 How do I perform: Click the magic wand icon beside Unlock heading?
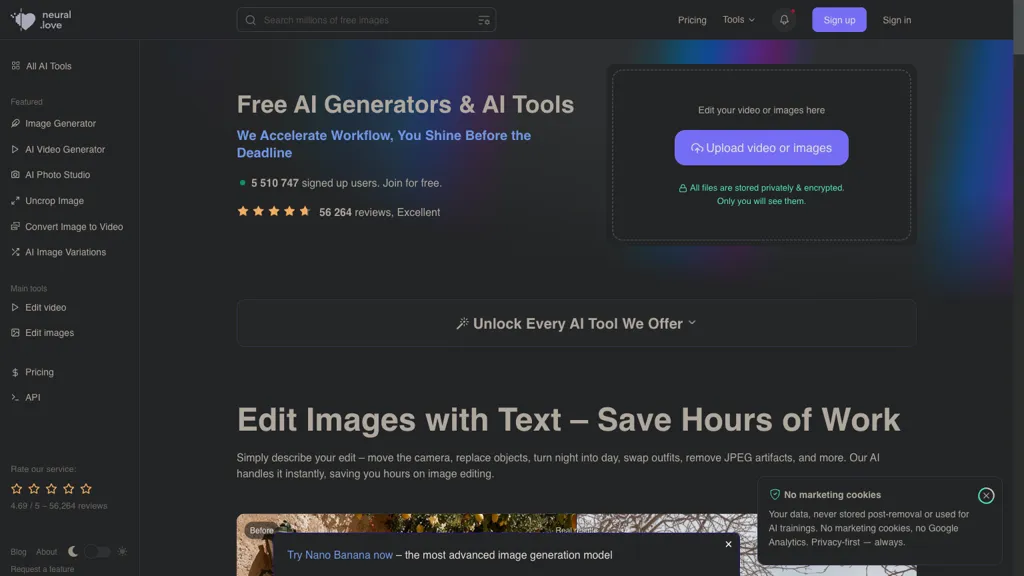pos(462,324)
